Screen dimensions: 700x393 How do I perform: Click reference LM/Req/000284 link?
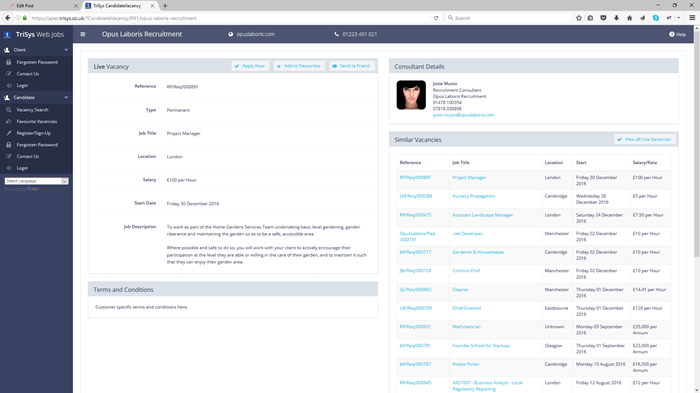(416, 196)
